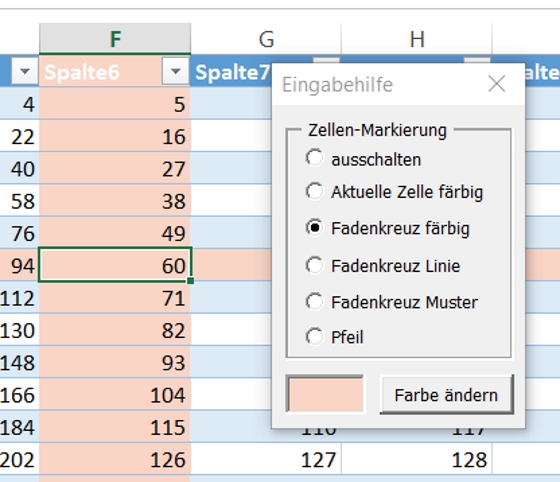Click cell with value 71 in column F
This screenshot has width=560, height=482.
coord(115,297)
